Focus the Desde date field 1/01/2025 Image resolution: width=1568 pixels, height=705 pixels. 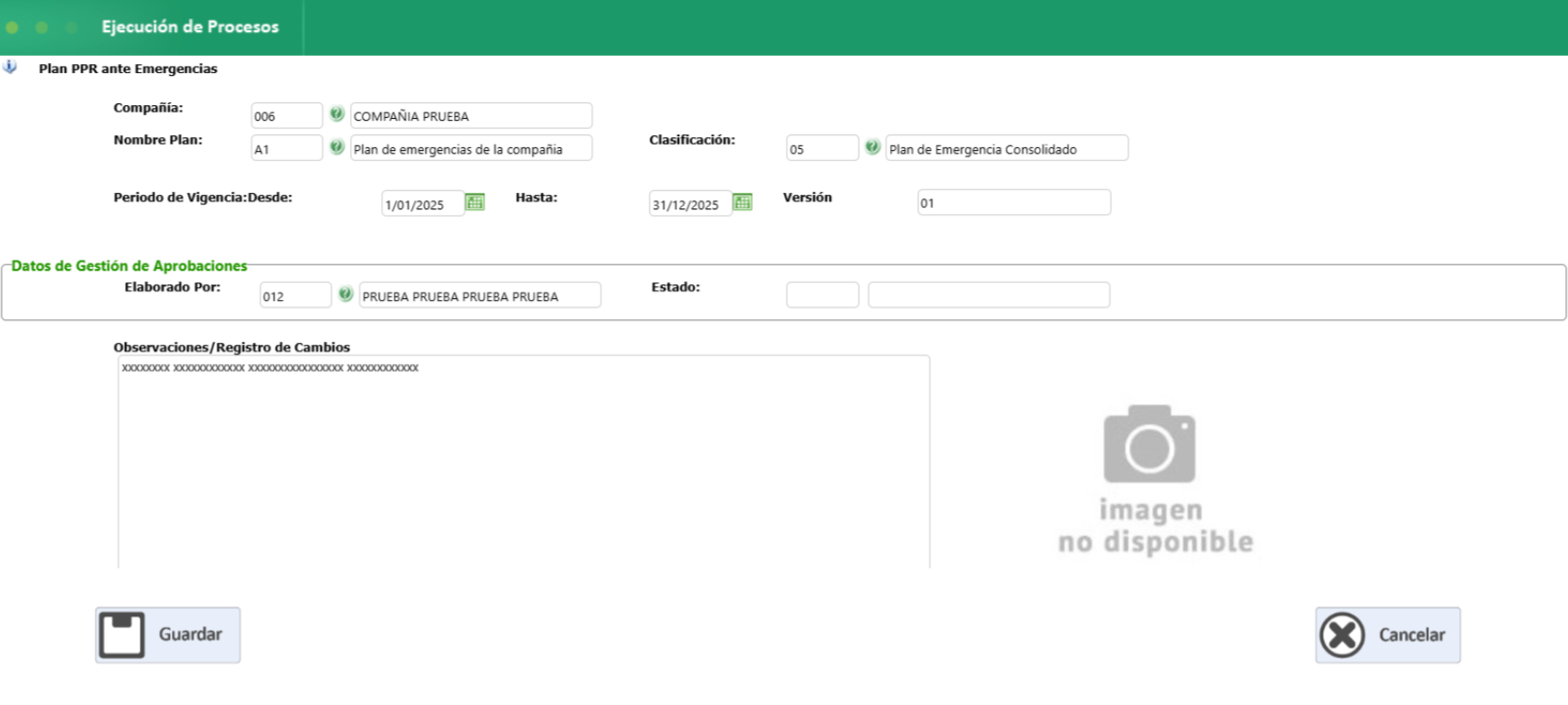(x=423, y=203)
